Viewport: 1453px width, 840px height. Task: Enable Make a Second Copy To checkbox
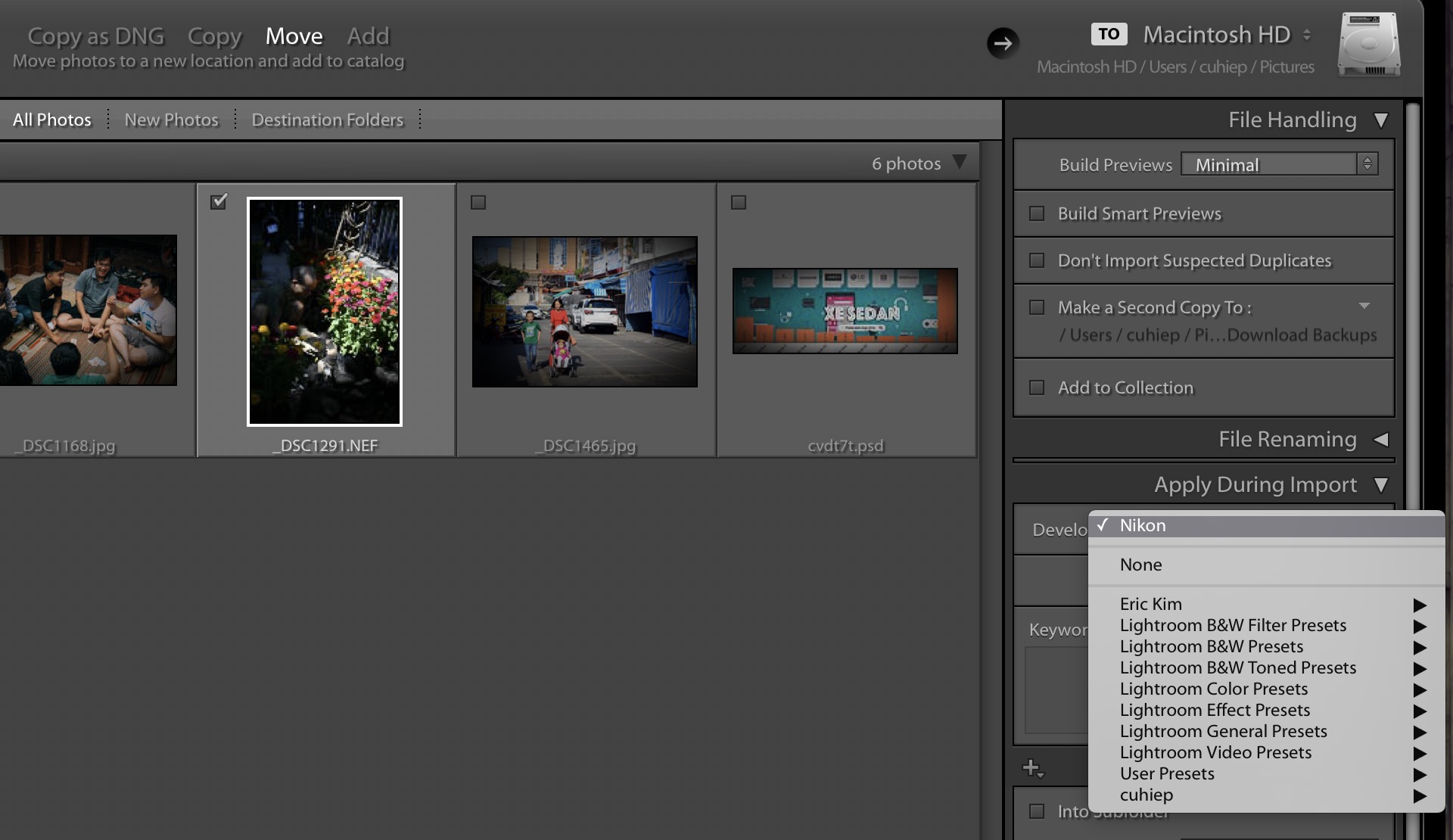tap(1038, 307)
